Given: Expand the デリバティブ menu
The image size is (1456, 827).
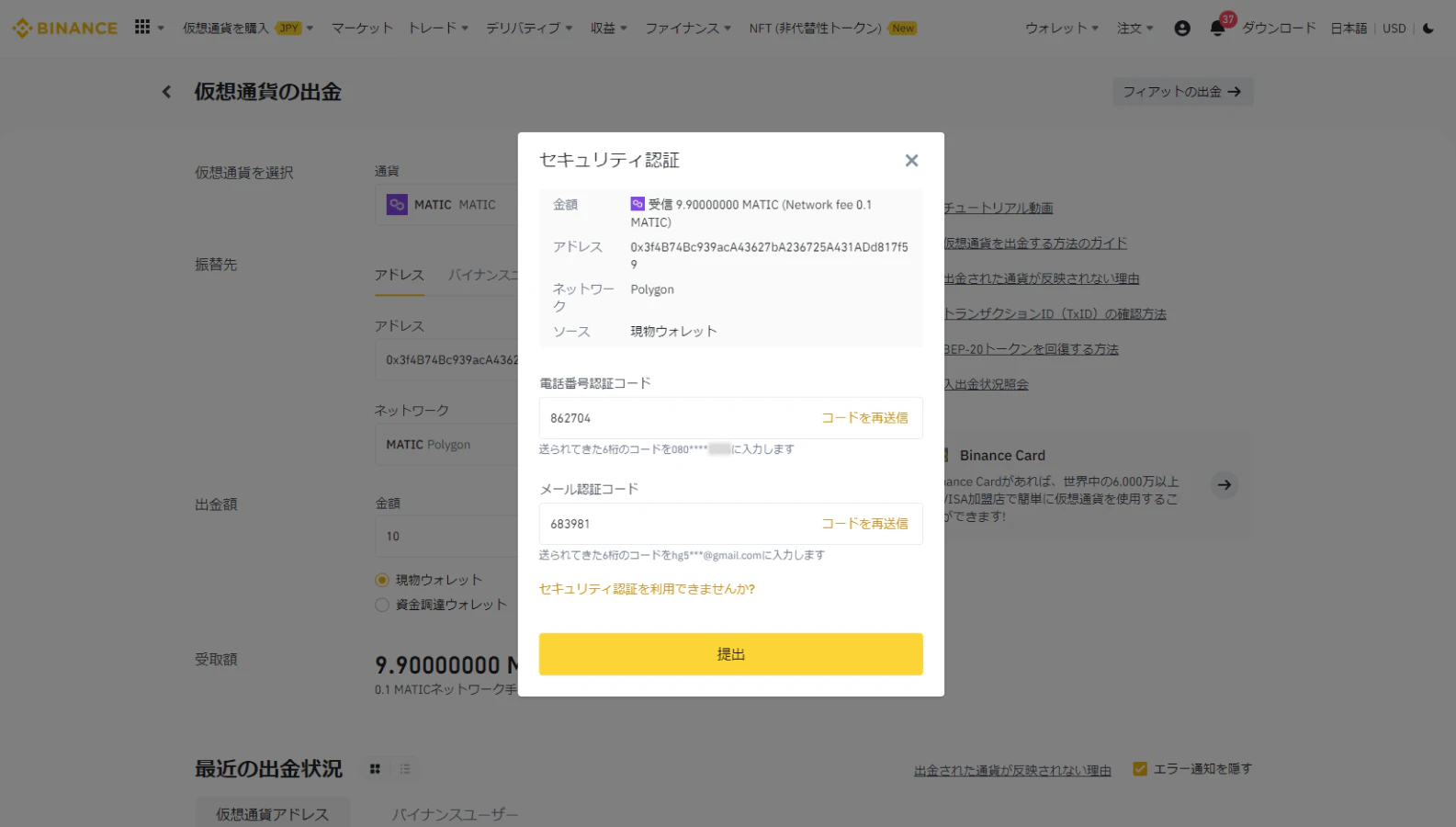Looking at the screenshot, I should click(529, 28).
